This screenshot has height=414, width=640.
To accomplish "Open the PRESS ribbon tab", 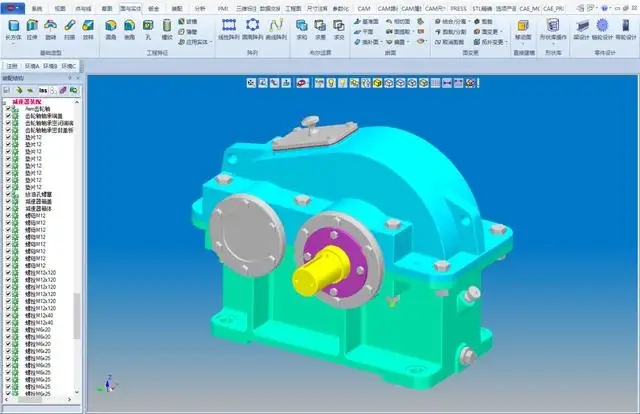I will [458, 8].
